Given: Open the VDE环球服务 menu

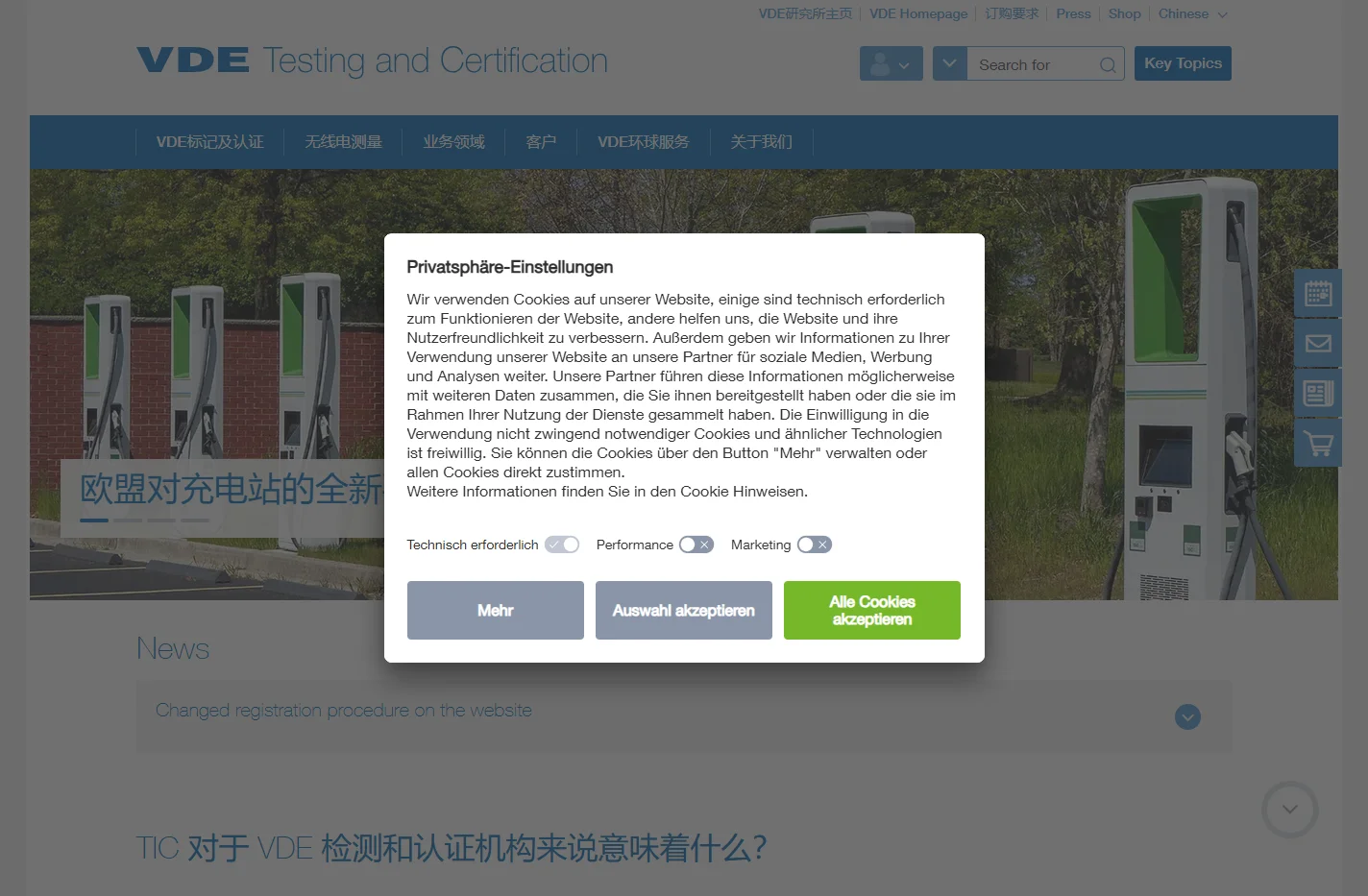Looking at the screenshot, I should (644, 142).
